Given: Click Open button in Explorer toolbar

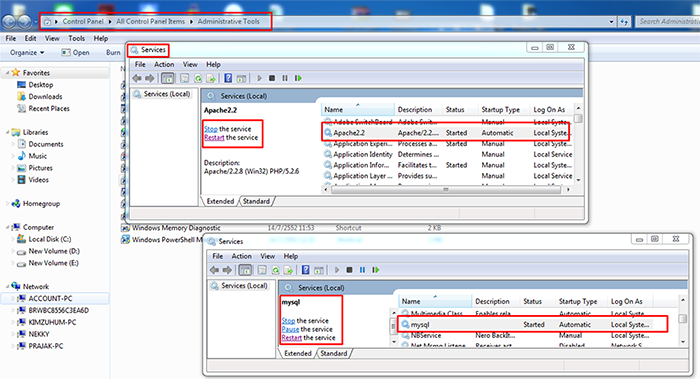Looking at the screenshot, I should coord(75,53).
